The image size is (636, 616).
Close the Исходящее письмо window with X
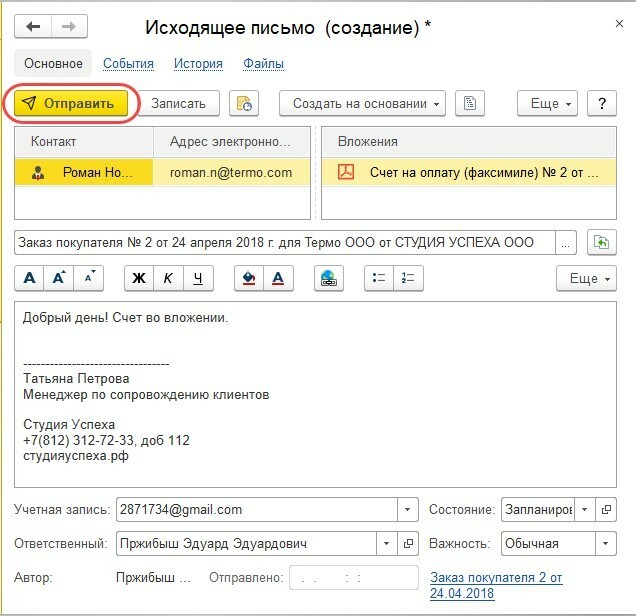(x=619, y=24)
